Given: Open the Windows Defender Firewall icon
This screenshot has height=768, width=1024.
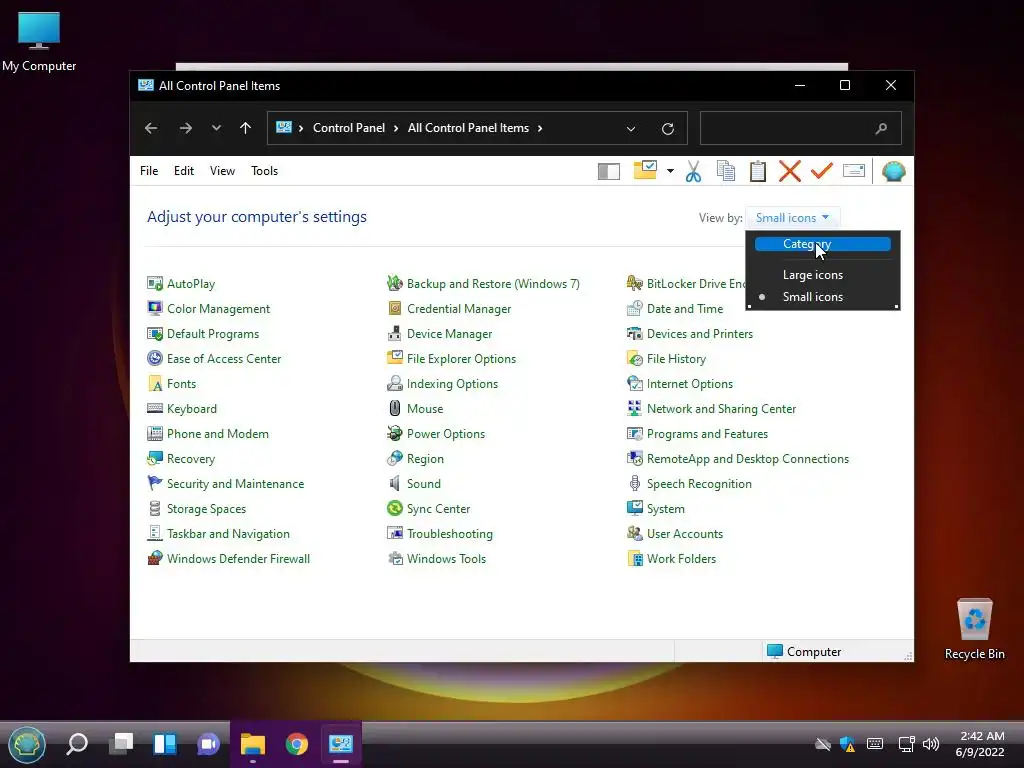Looking at the screenshot, I should [155, 558].
